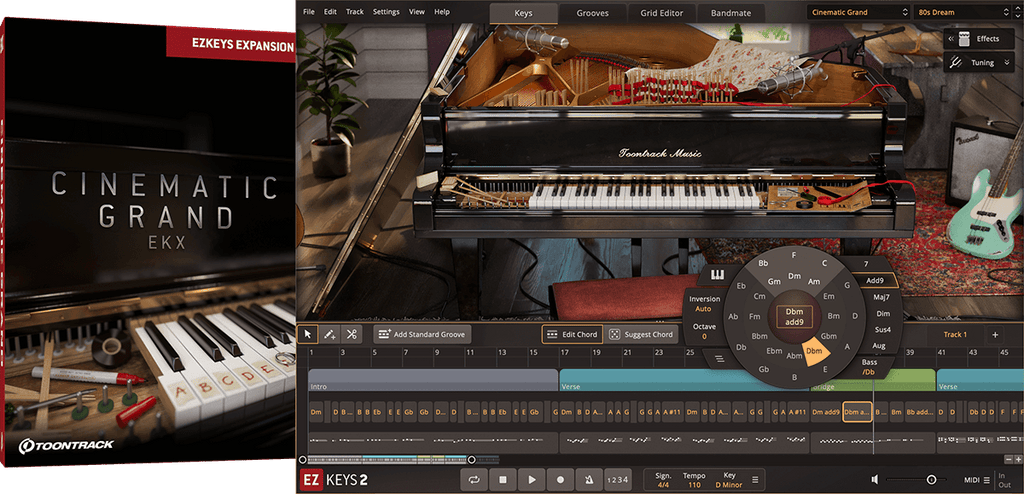This screenshot has height=494, width=1024.
Task: Switch to the Grid Editor tab
Action: point(662,13)
